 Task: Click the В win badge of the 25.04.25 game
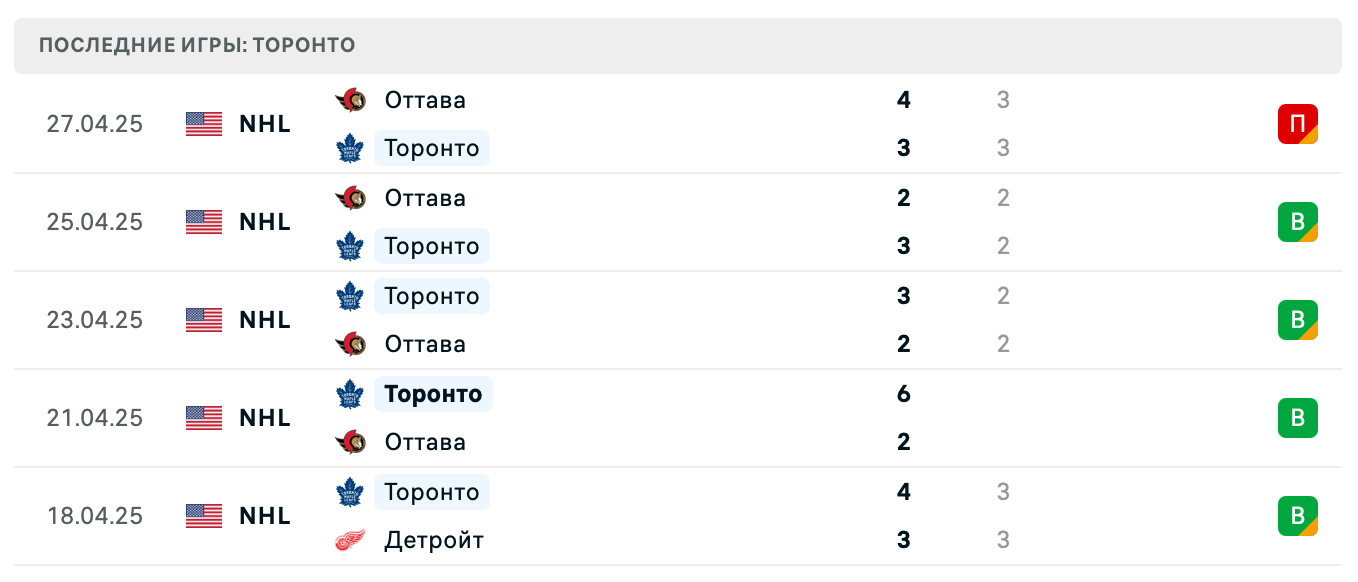[x=1298, y=222]
